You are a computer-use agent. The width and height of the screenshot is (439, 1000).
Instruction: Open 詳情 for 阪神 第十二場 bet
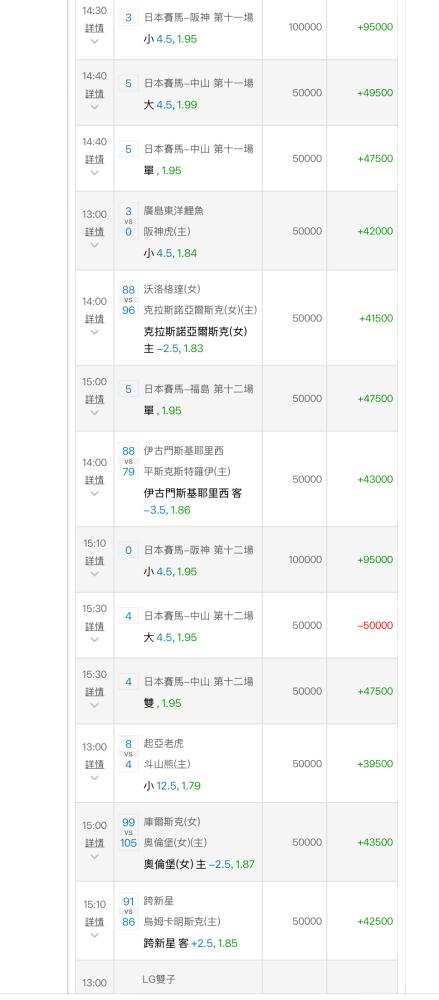[x=94, y=561]
